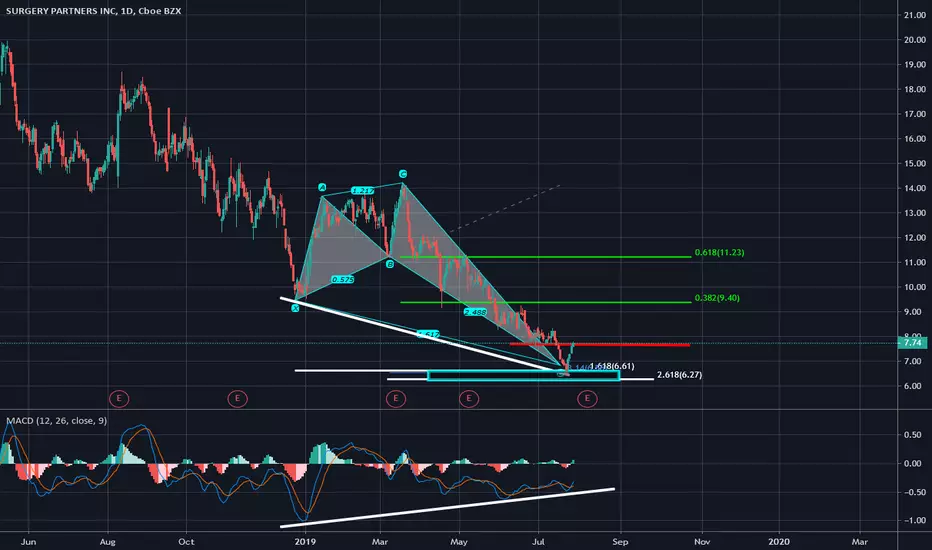This screenshot has width=932, height=550.
Task: Select the white trendline under the MACD lines
Action: (447, 508)
